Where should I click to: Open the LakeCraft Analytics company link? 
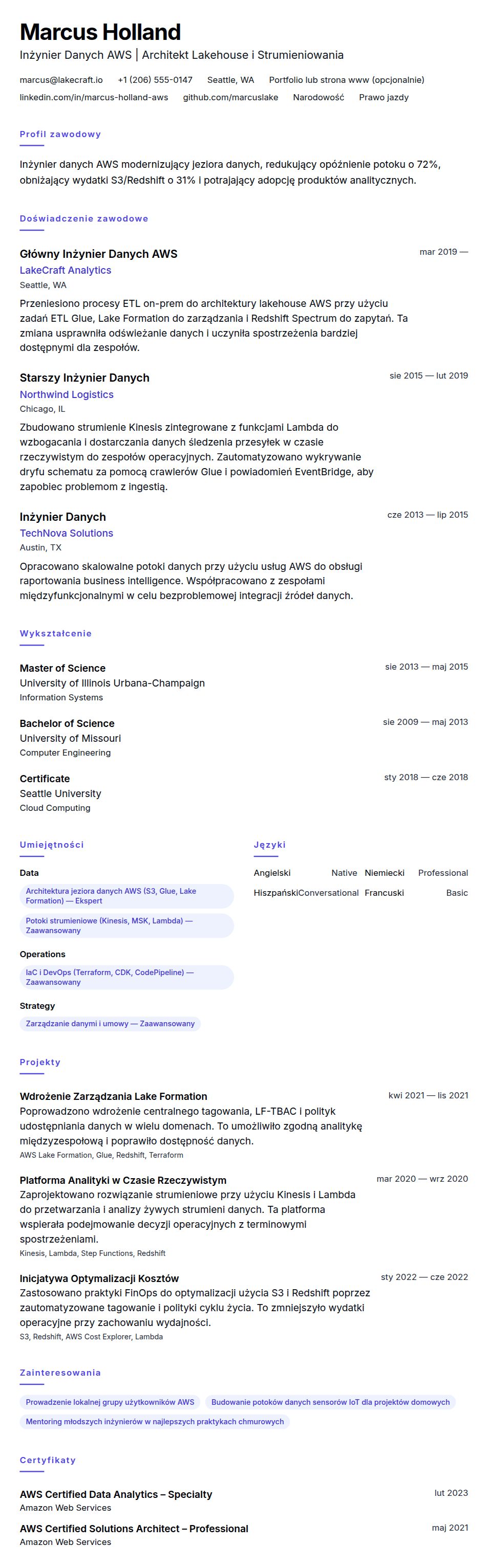[x=65, y=270]
